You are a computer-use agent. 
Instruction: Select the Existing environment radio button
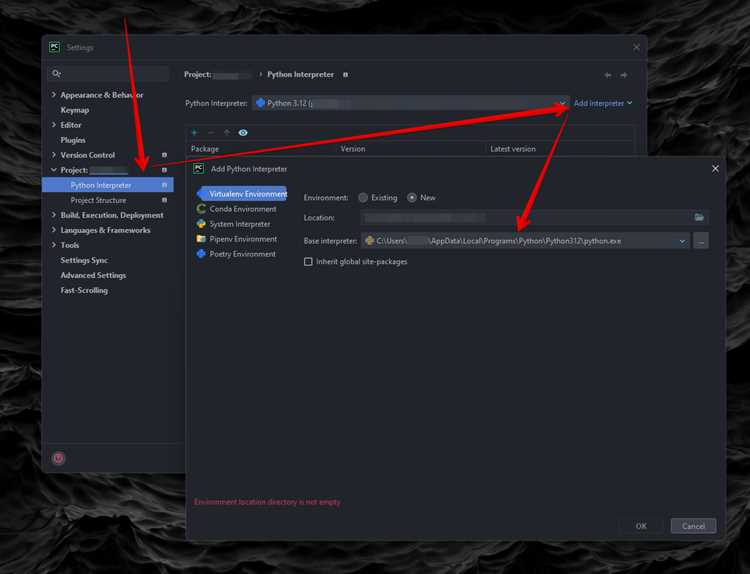pyautogui.click(x=363, y=198)
